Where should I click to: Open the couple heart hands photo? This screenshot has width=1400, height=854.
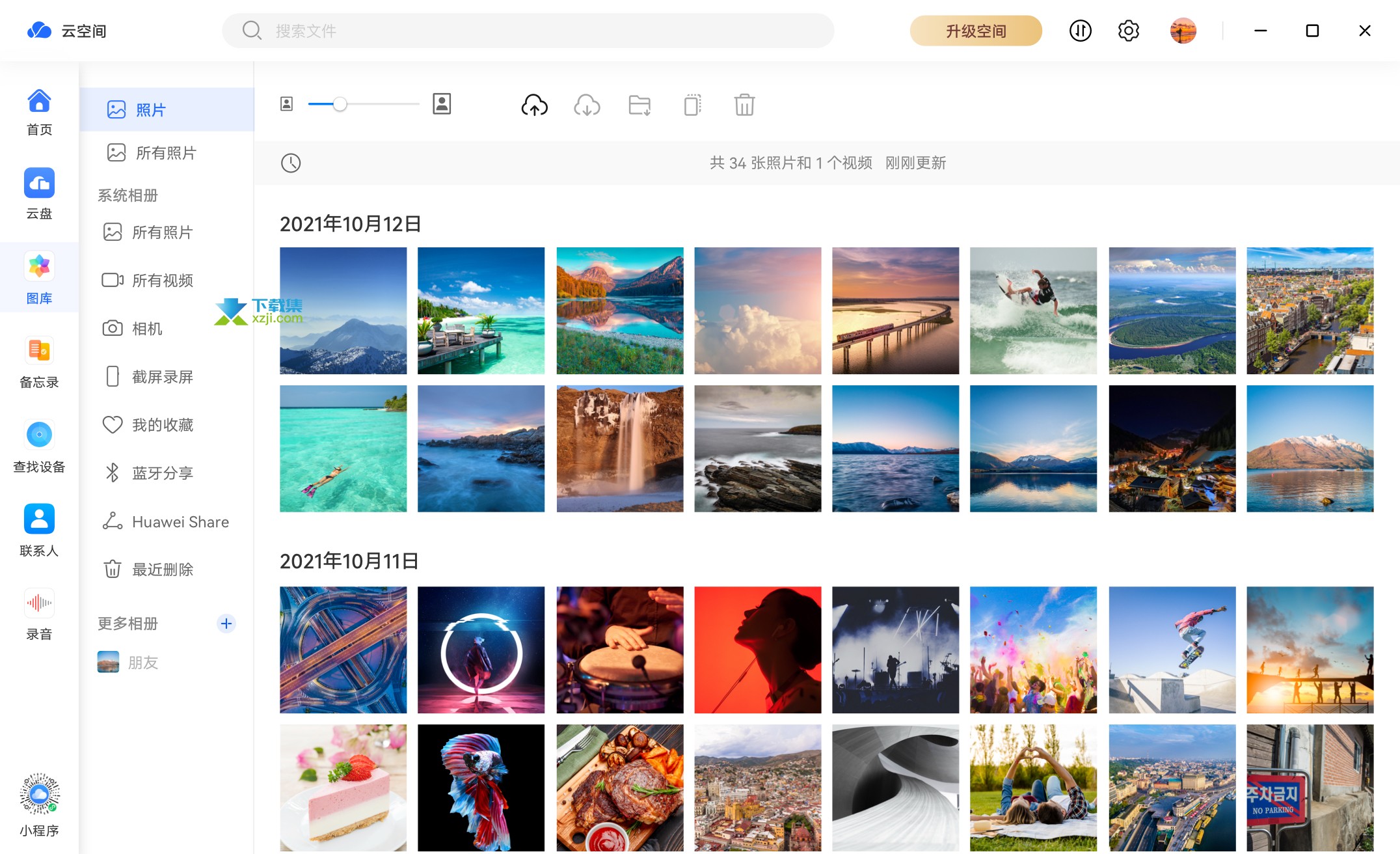1033,788
